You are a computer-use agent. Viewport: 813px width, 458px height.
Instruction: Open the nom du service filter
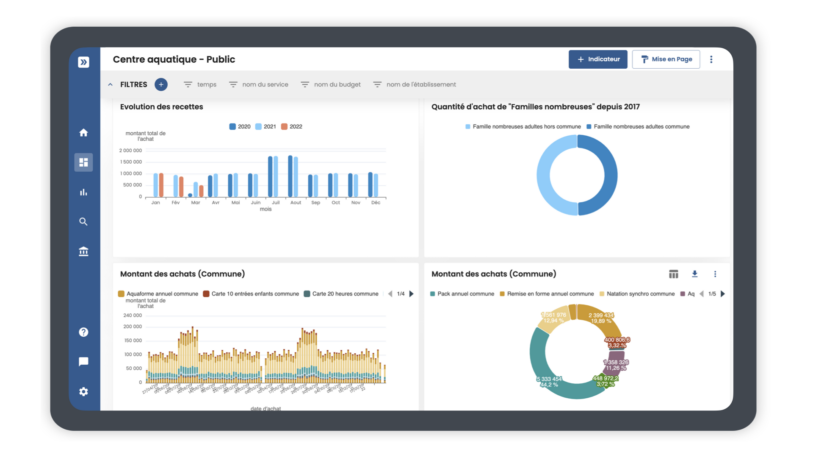point(259,85)
